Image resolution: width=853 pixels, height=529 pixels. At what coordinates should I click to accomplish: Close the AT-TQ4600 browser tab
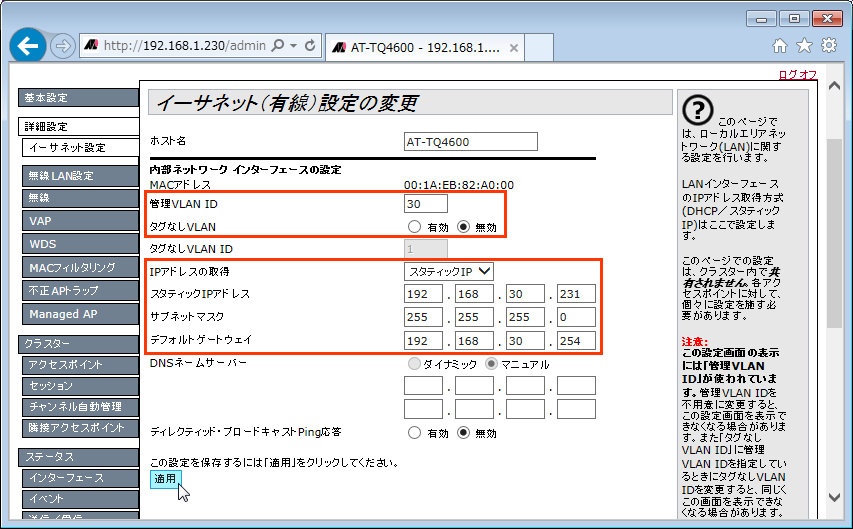click(x=514, y=47)
